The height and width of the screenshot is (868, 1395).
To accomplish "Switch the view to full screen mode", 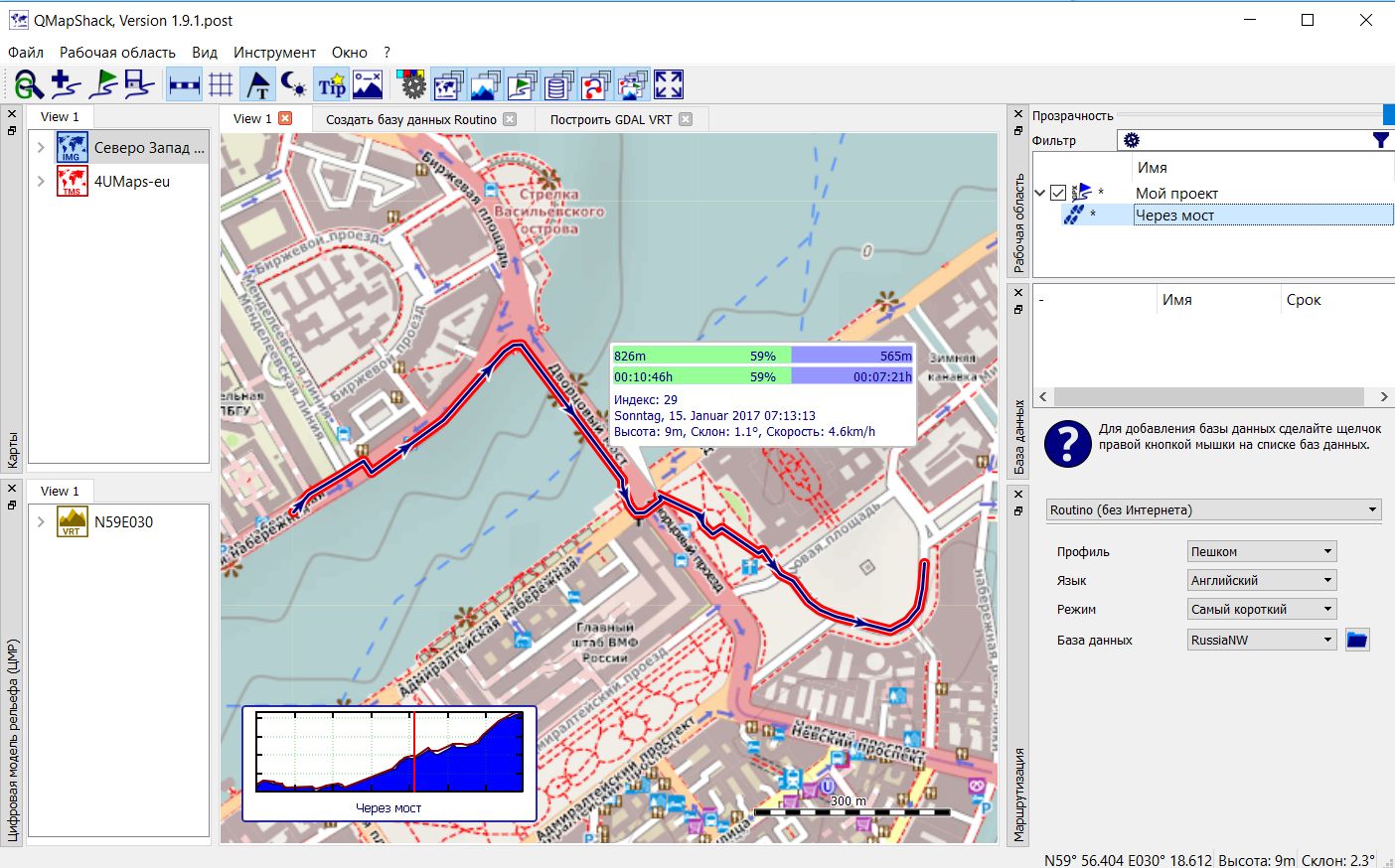I will pyautogui.click(x=669, y=85).
